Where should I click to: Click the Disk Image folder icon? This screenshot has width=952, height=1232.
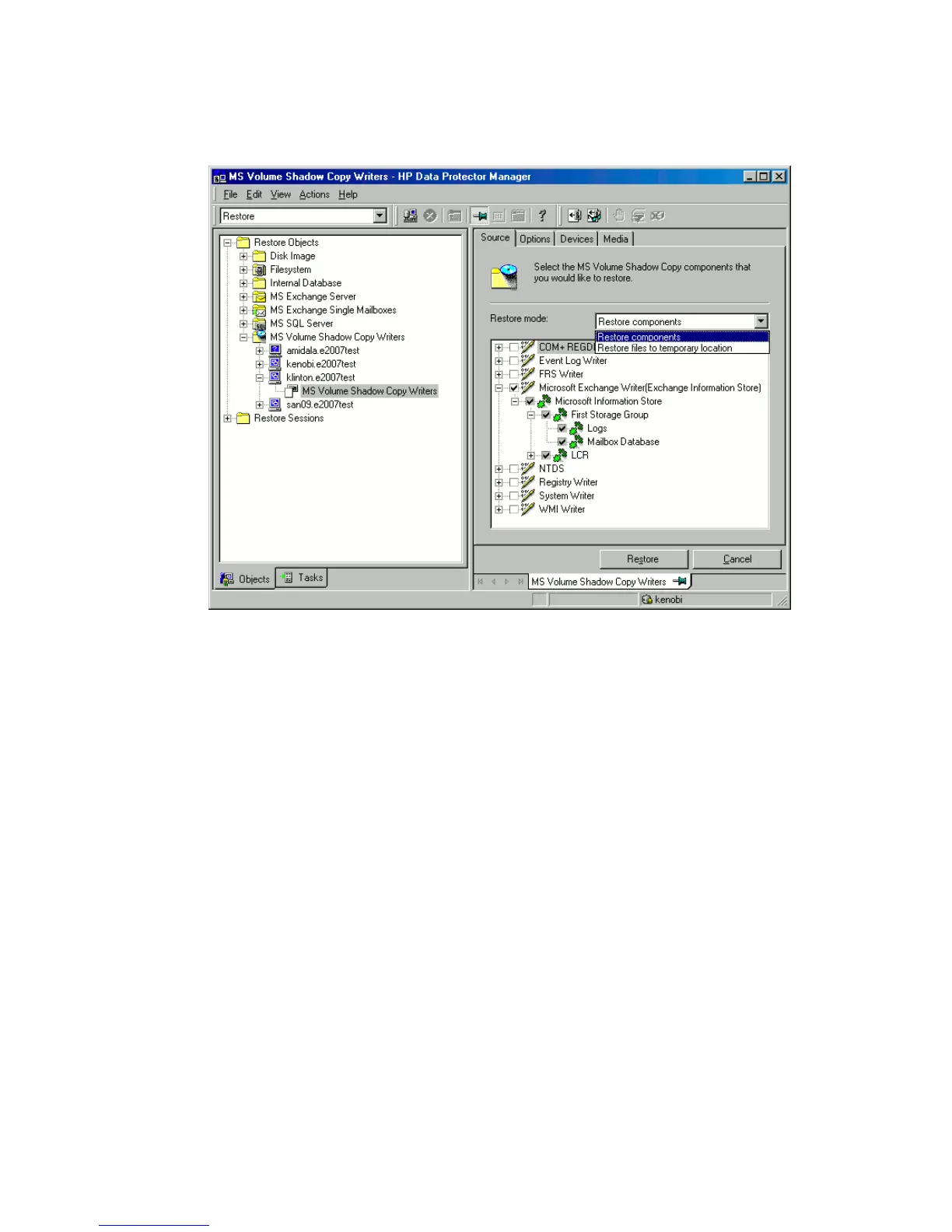tap(260, 257)
